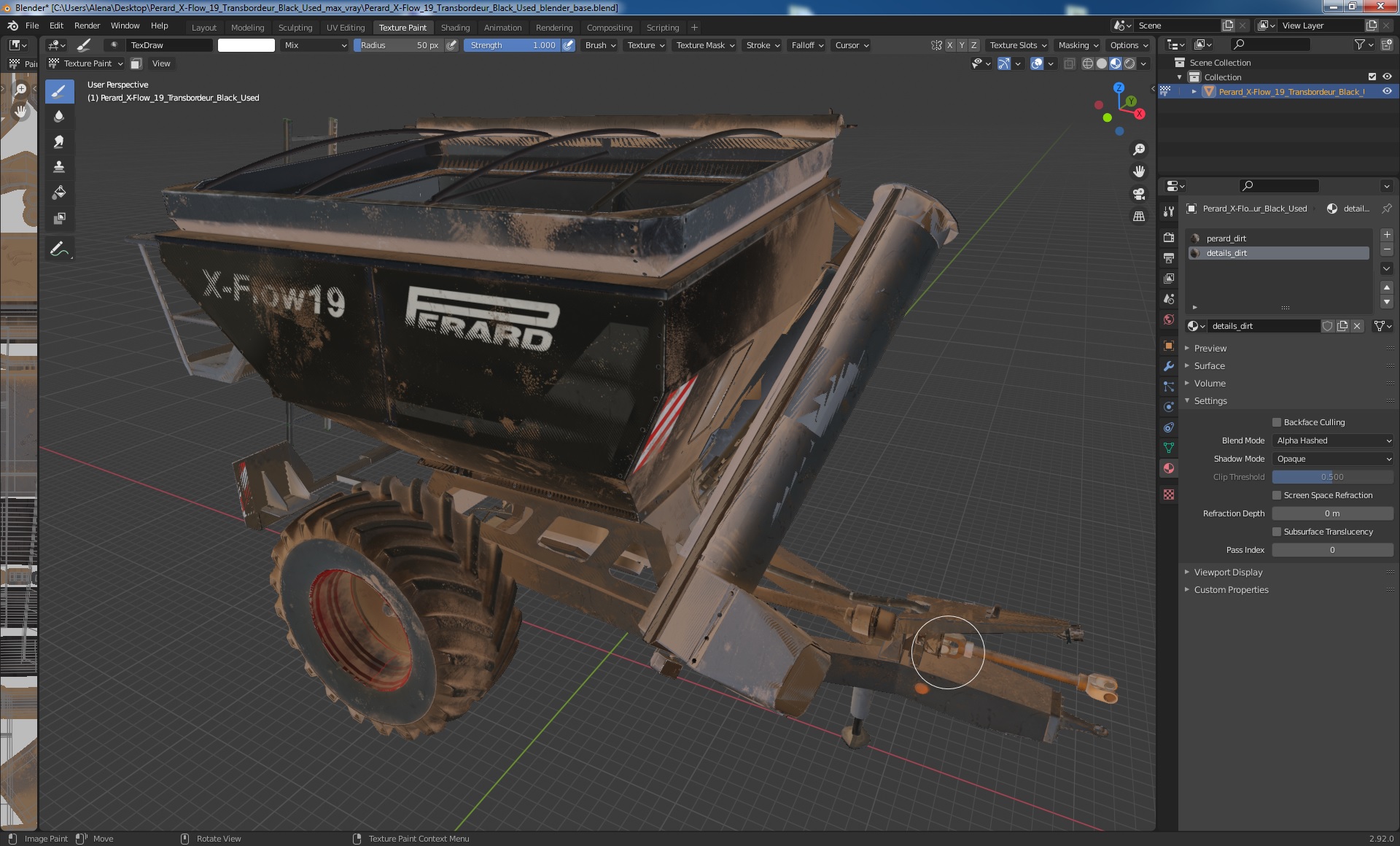Click the viewport pan hand icon
The width and height of the screenshot is (1400, 846).
coord(1138,171)
